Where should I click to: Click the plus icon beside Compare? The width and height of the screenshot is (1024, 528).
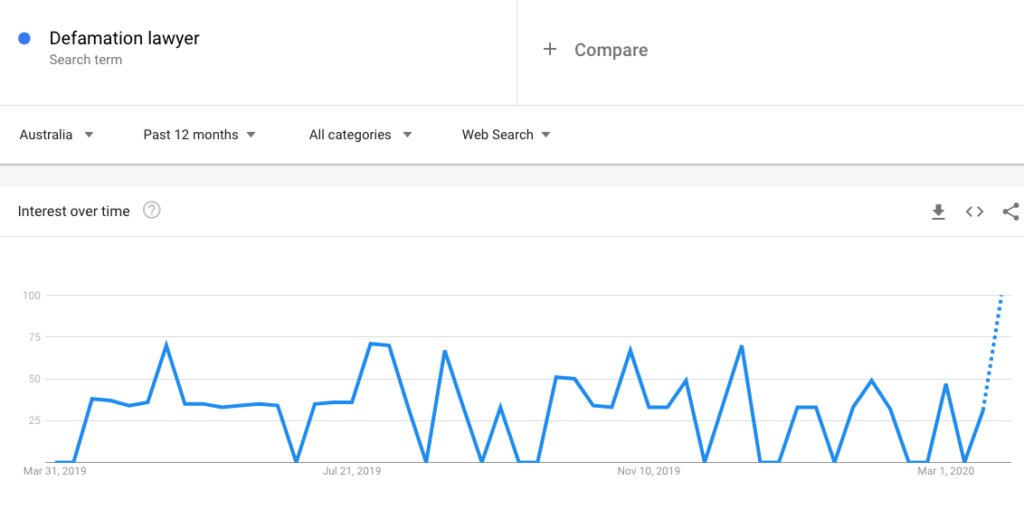click(550, 49)
